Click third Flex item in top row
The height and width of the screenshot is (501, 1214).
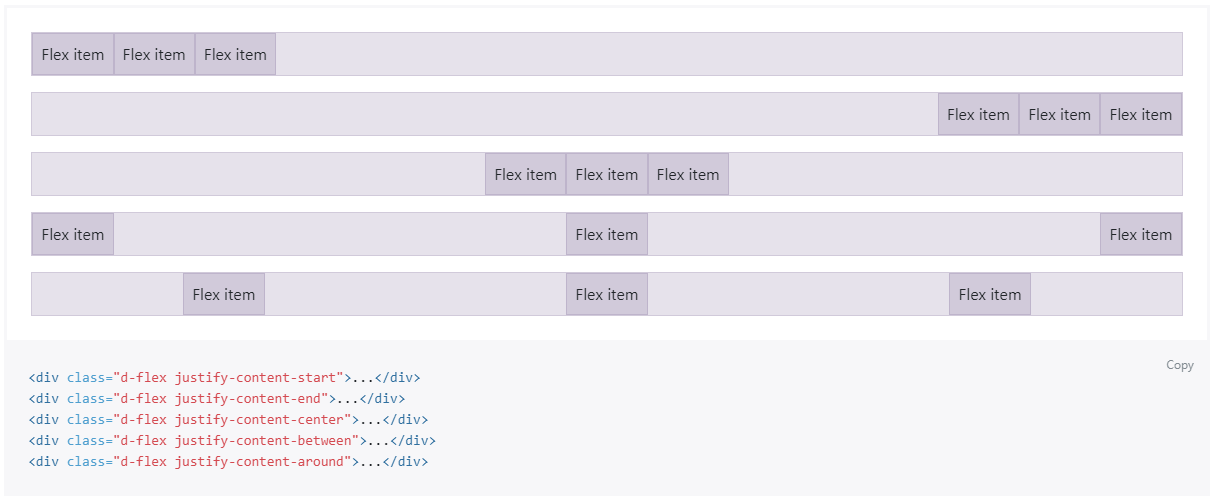[235, 55]
